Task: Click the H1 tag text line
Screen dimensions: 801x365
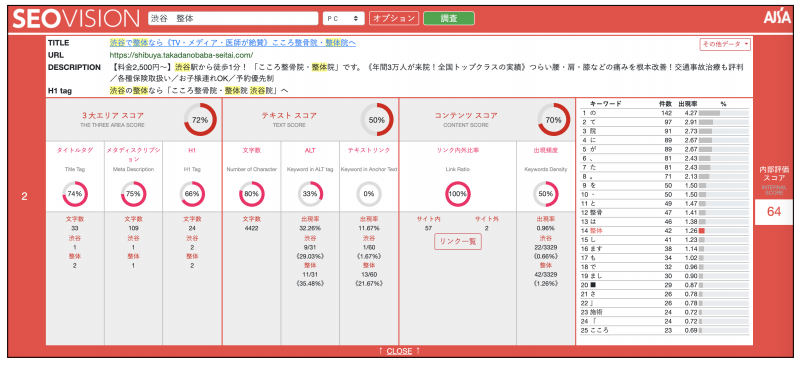Action: coord(199,90)
